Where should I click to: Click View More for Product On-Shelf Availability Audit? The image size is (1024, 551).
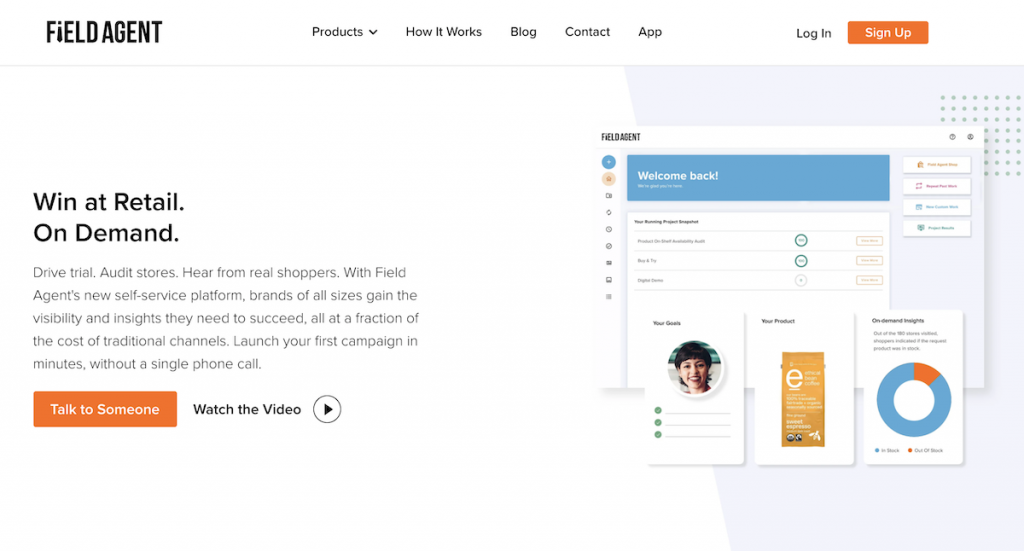click(869, 241)
